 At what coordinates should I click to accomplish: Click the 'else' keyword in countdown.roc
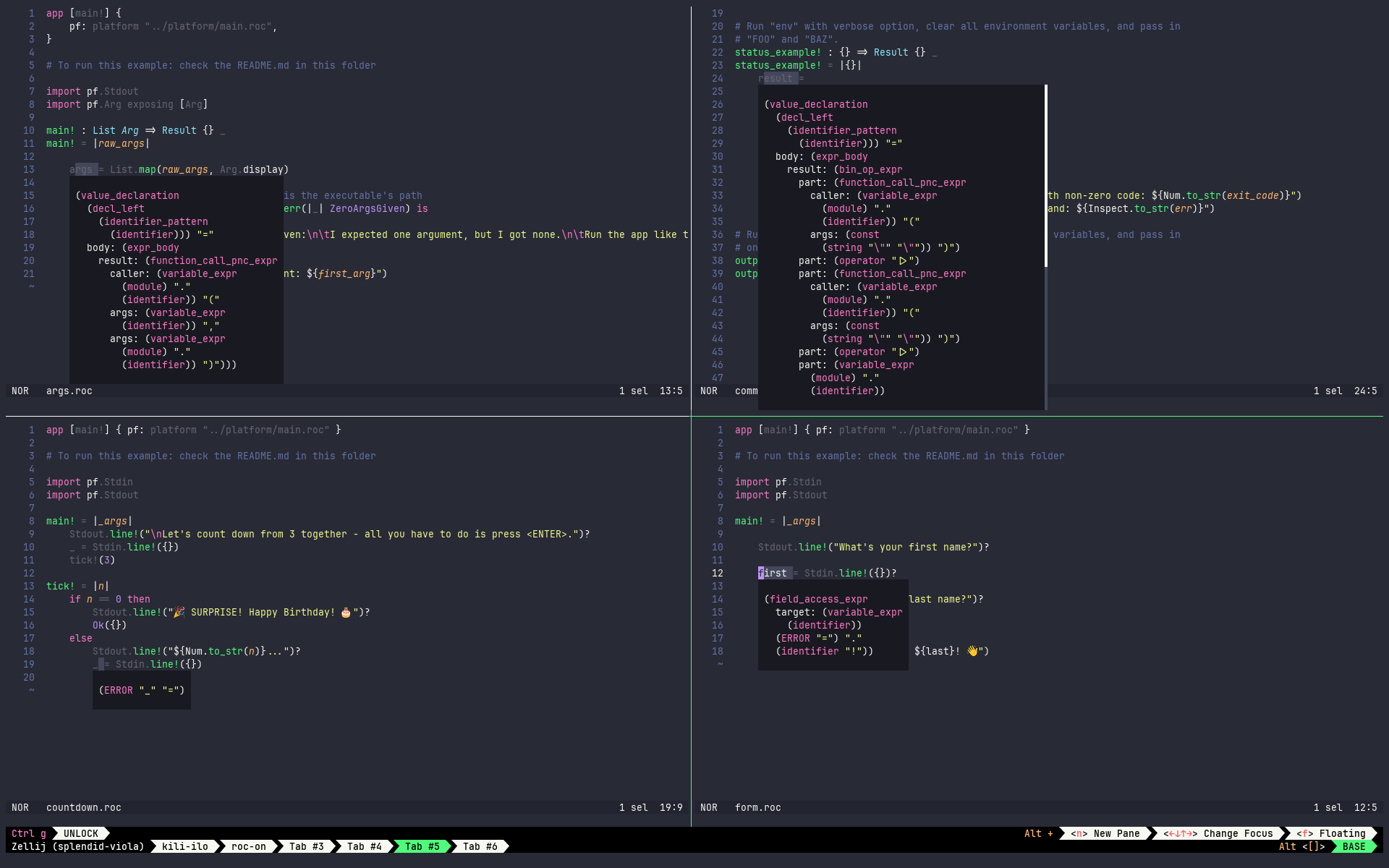(81, 638)
